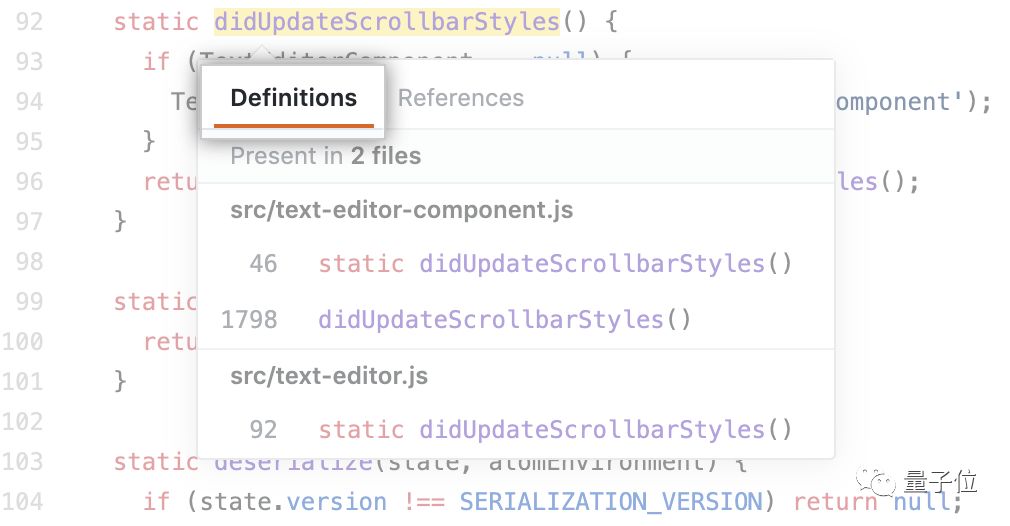
Task: Select gutter line number 100
Action: pos(23,342)
